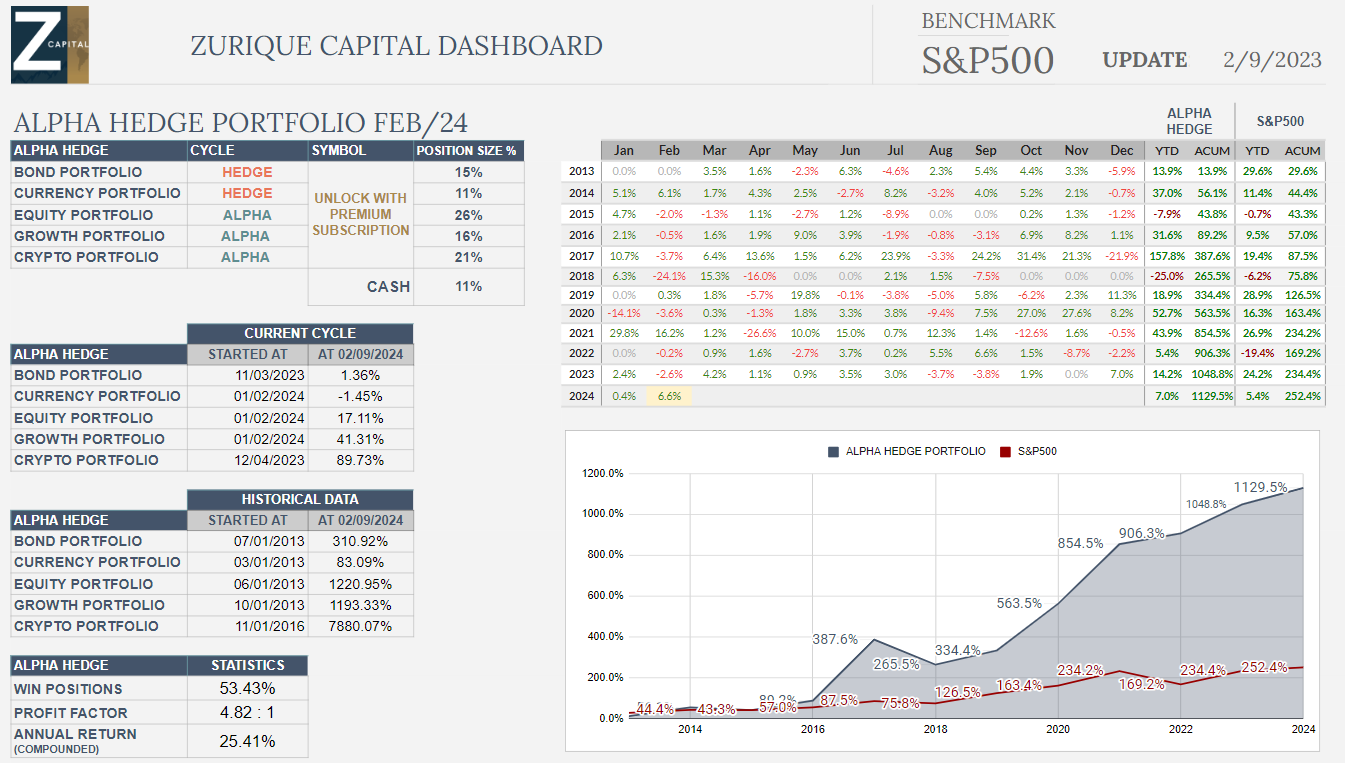Click the Jan month column header
The width and height of the screenshot is (1345, 763).
point(623,151)
